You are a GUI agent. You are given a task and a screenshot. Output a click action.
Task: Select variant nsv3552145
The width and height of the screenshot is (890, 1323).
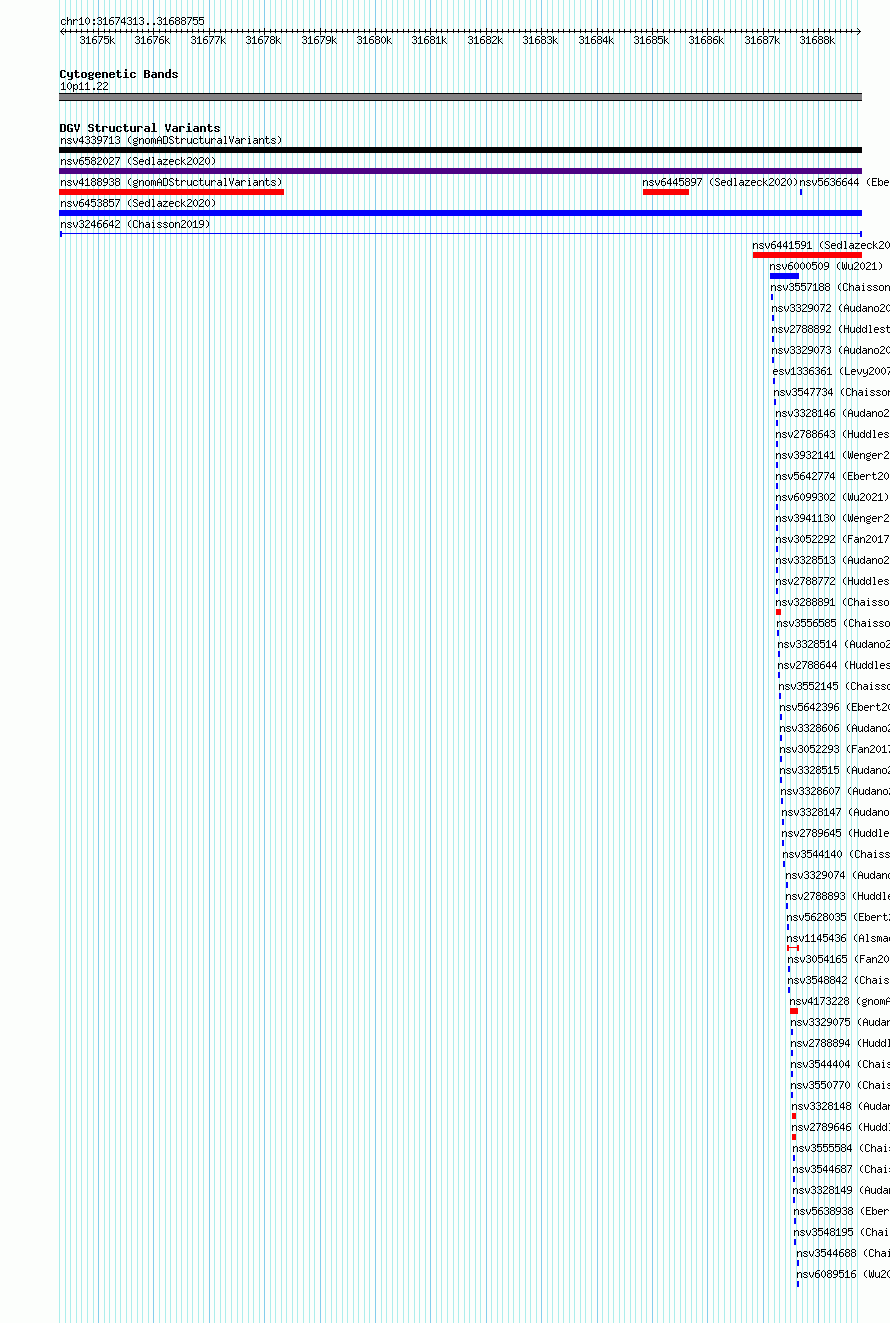(834, 686)
